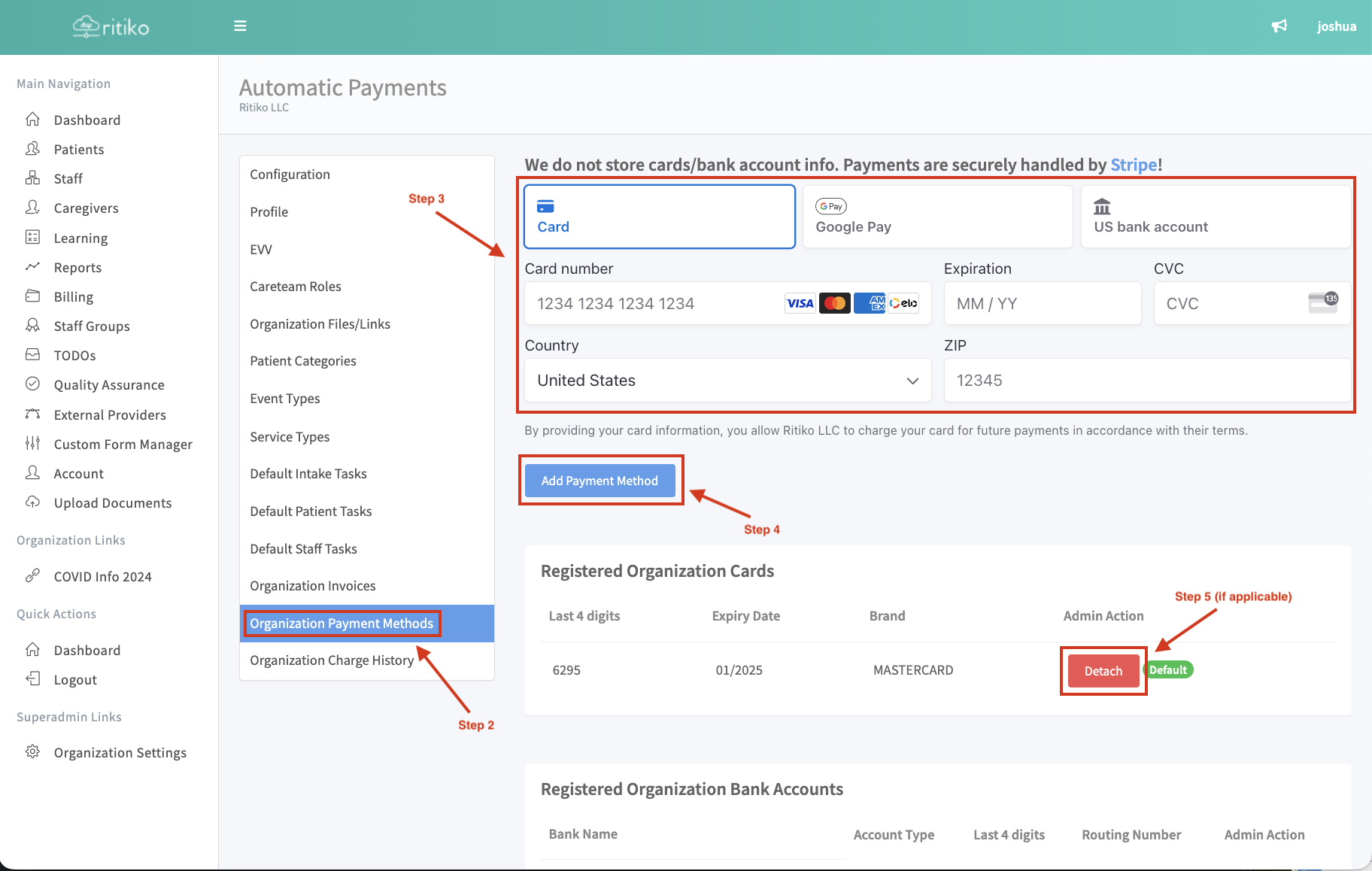Viewport: 1372px width, 871px height.
Task: Open the joshua user menu
Action: 1336,26
